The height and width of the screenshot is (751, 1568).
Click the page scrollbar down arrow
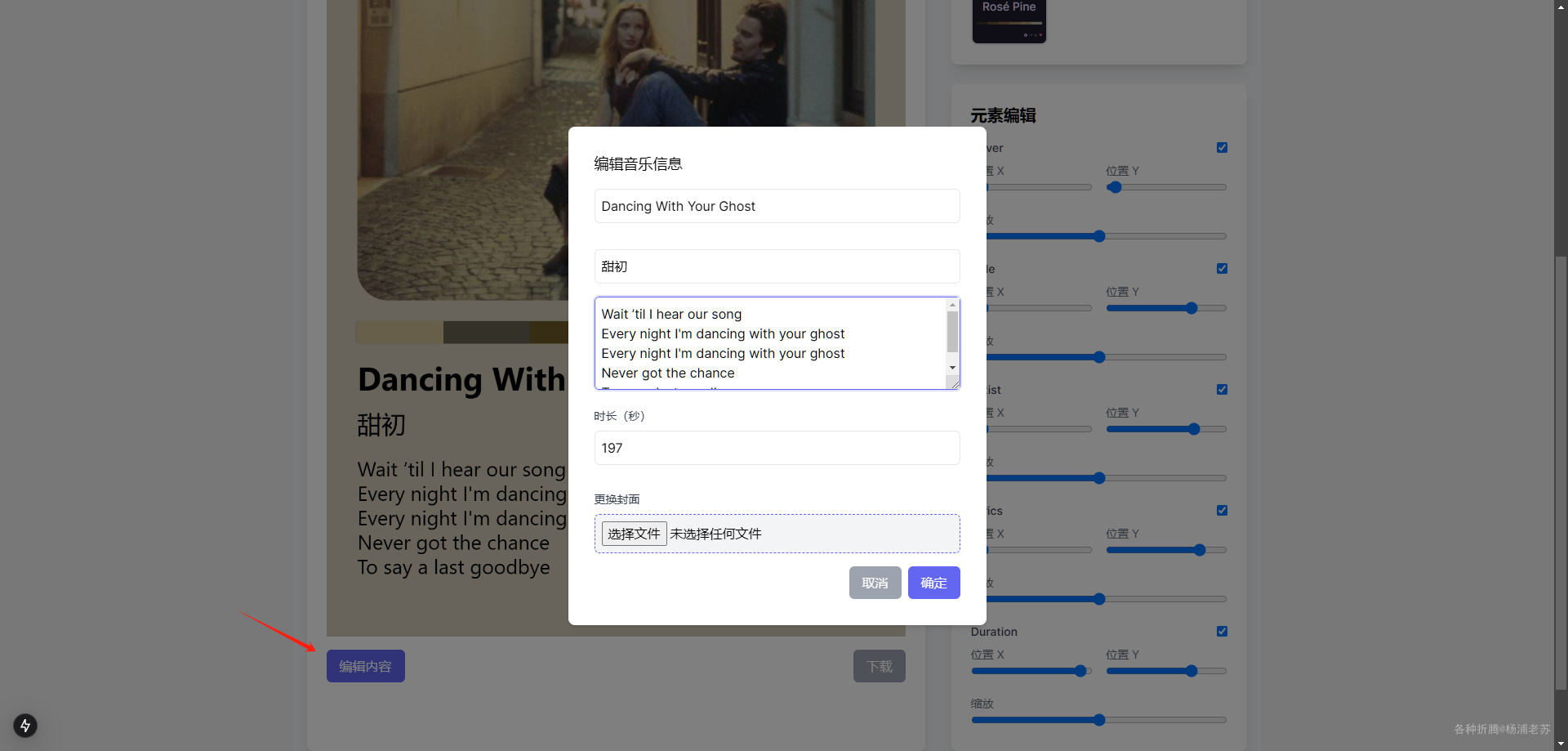(x=1561, y=744)
